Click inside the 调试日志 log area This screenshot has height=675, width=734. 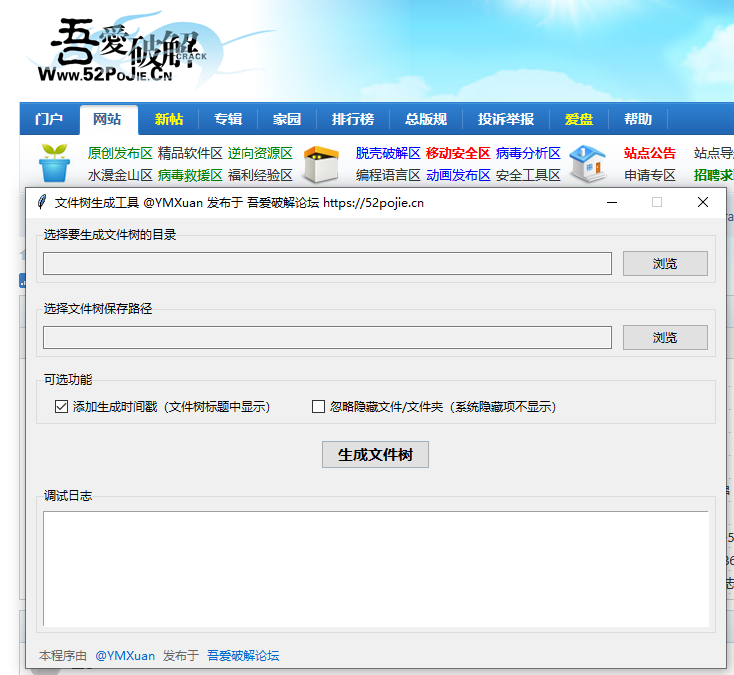click(375, 568)
